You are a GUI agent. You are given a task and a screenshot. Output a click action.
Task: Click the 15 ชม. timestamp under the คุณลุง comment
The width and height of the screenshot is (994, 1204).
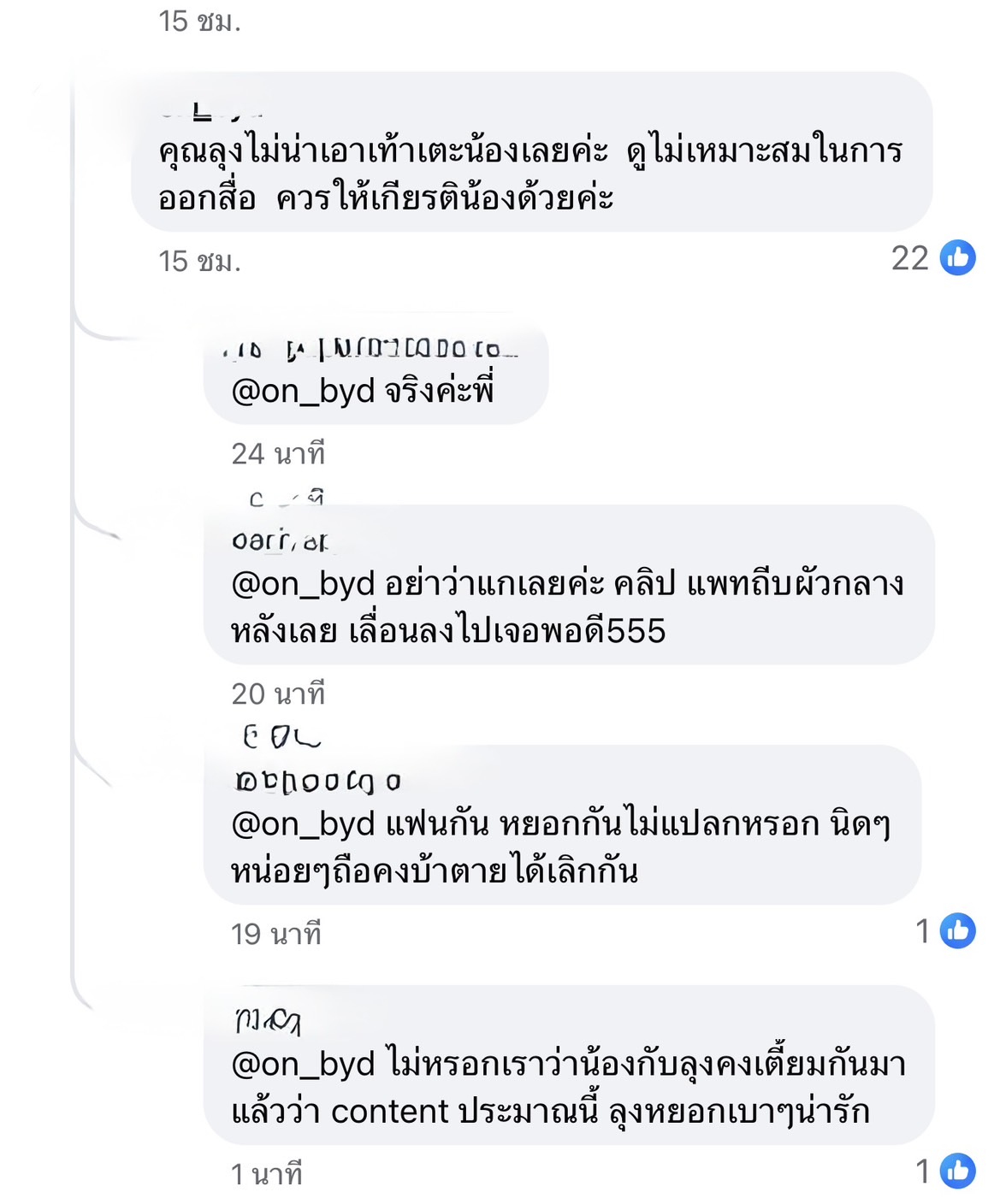[199, 262]
